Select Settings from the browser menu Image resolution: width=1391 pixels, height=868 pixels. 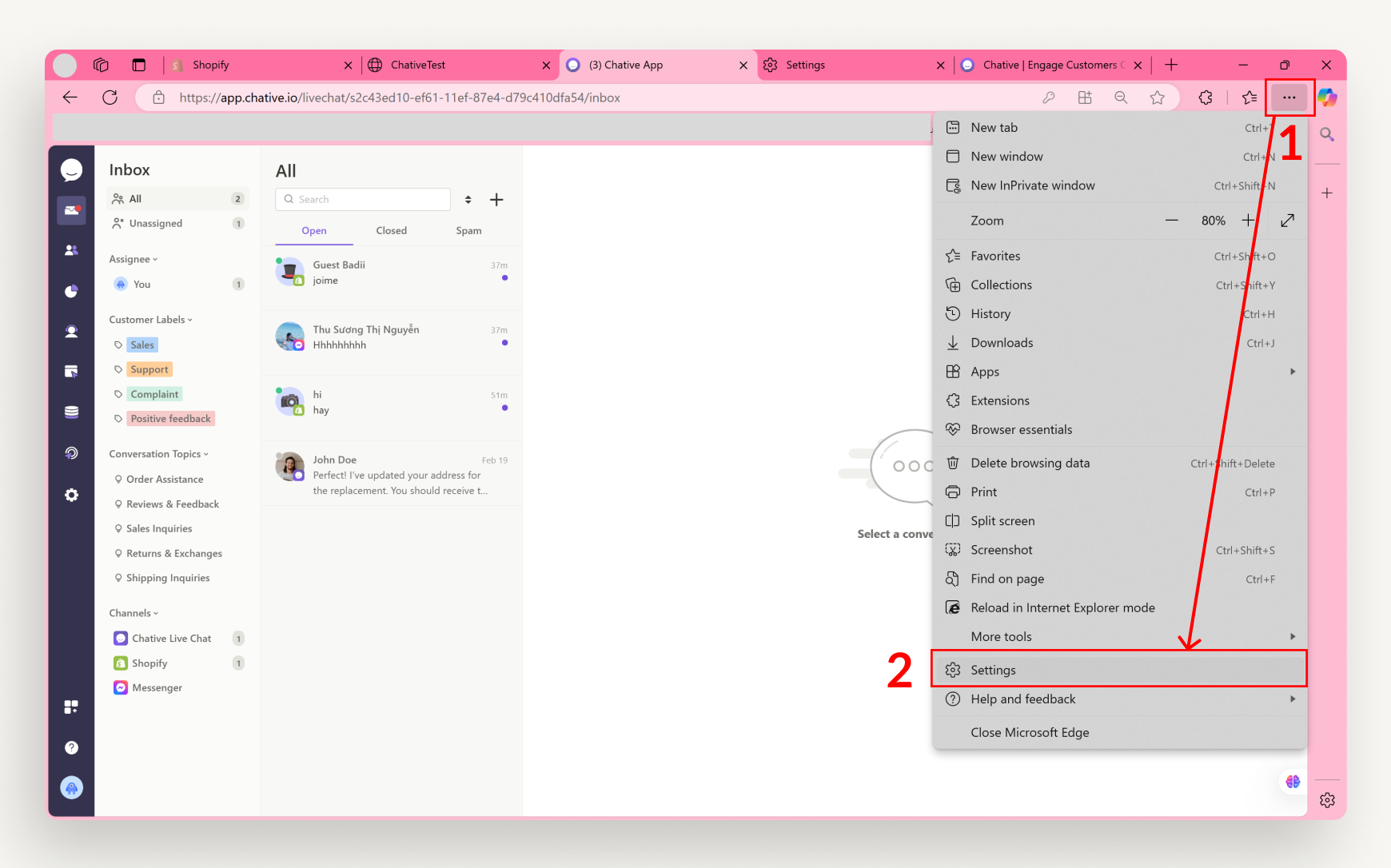994,670
